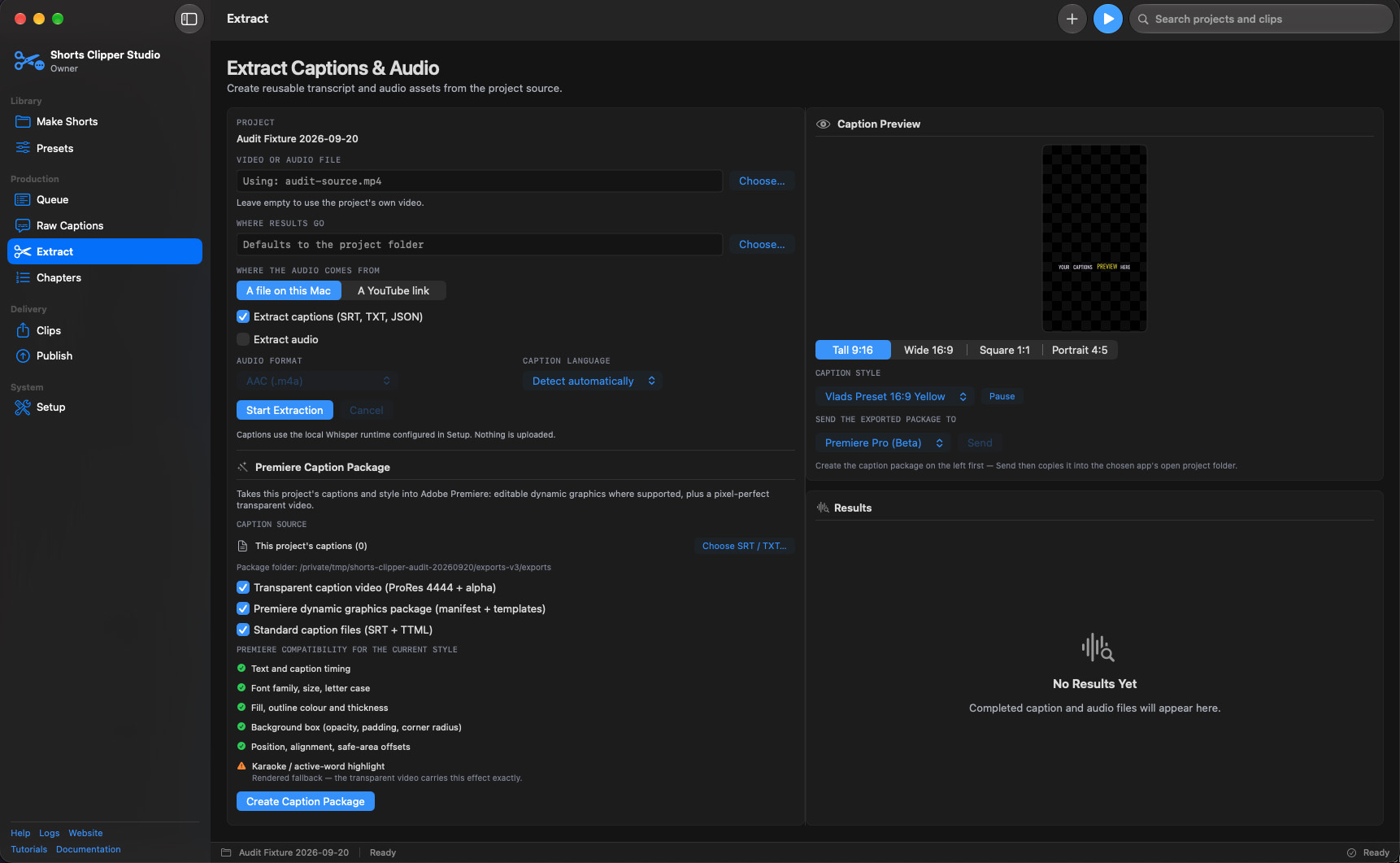This screenshot has width=1400, height=863.
Task: Switch preview to Square 1:1
Action: [x=1004, y=350]
